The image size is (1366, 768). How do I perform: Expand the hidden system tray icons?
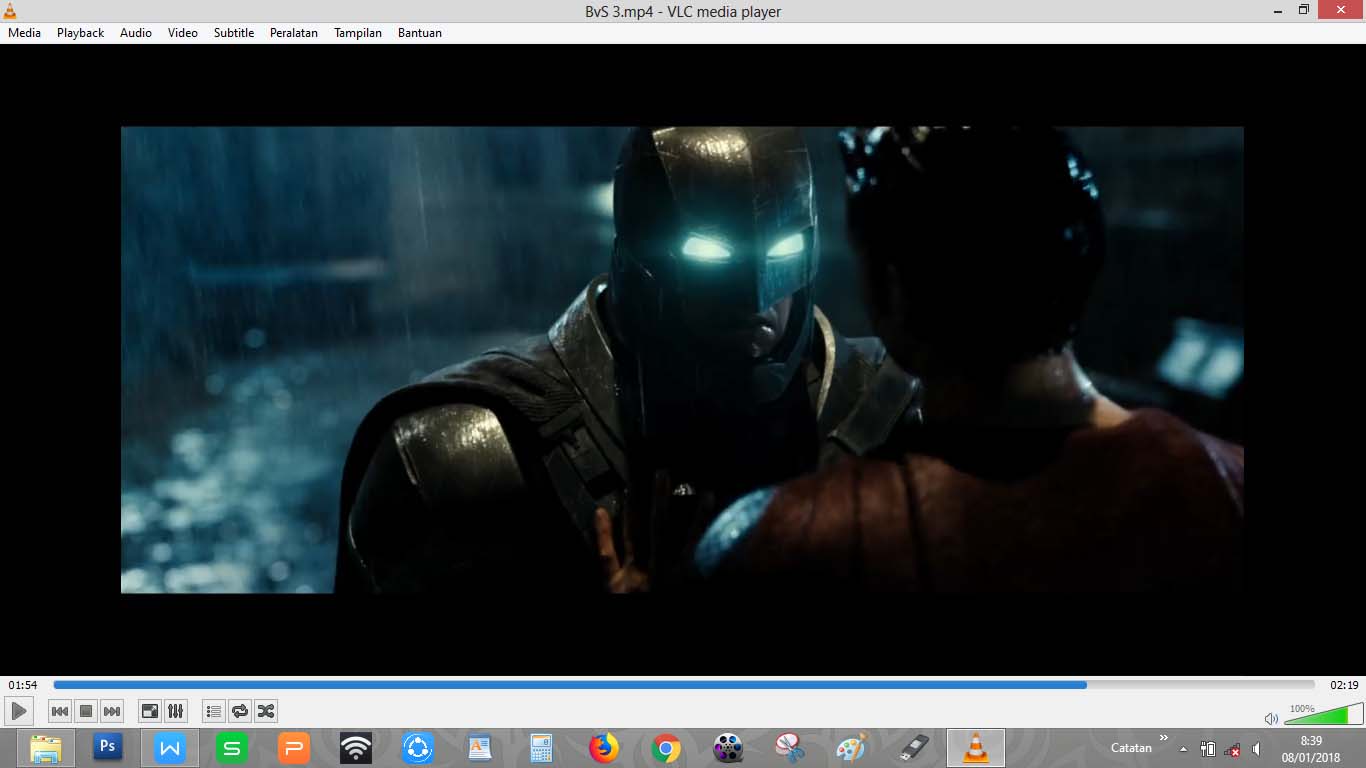pyautogui.click(x=1183, y=748)
